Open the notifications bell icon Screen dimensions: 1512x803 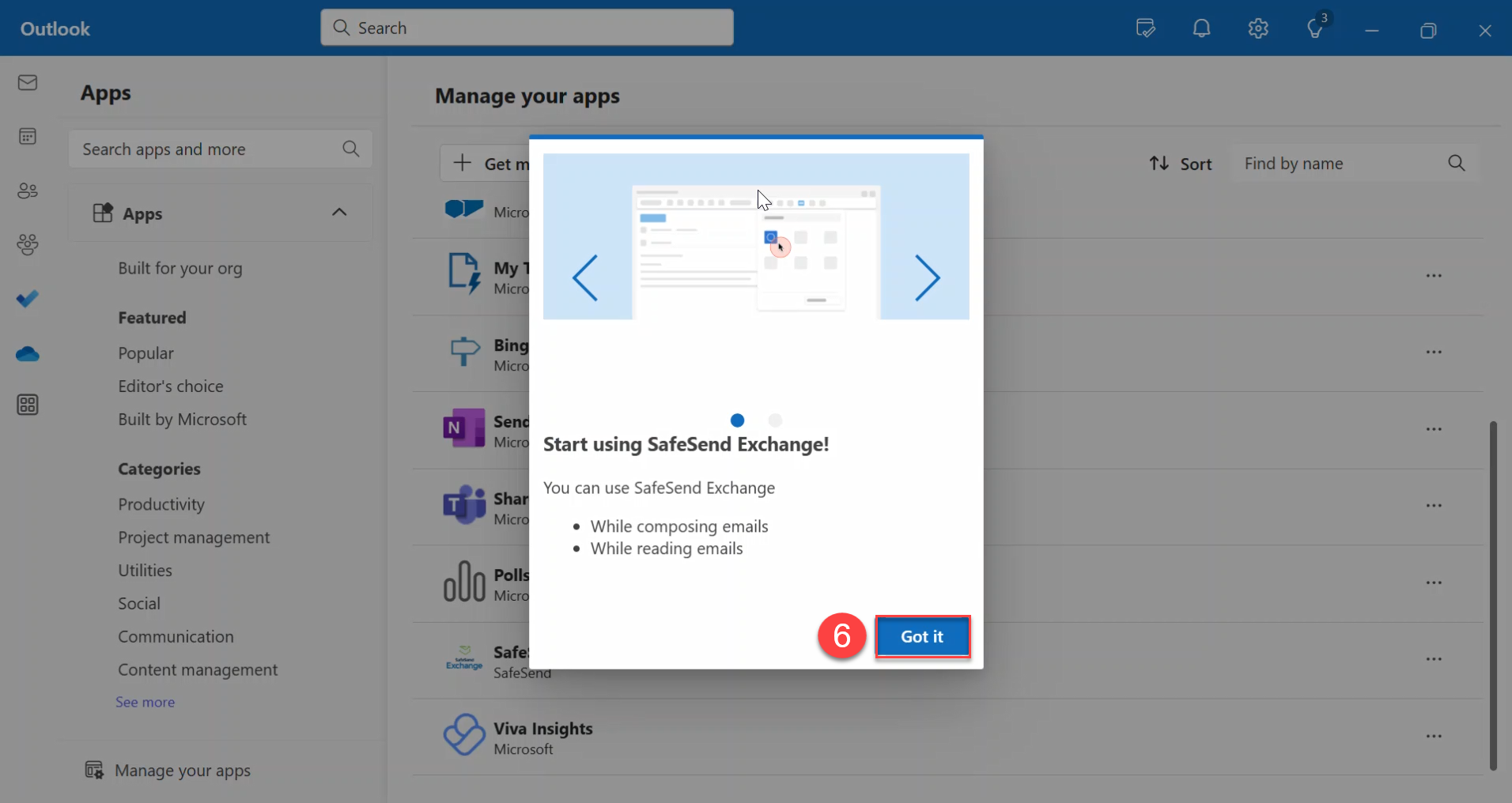[1202, 29]
